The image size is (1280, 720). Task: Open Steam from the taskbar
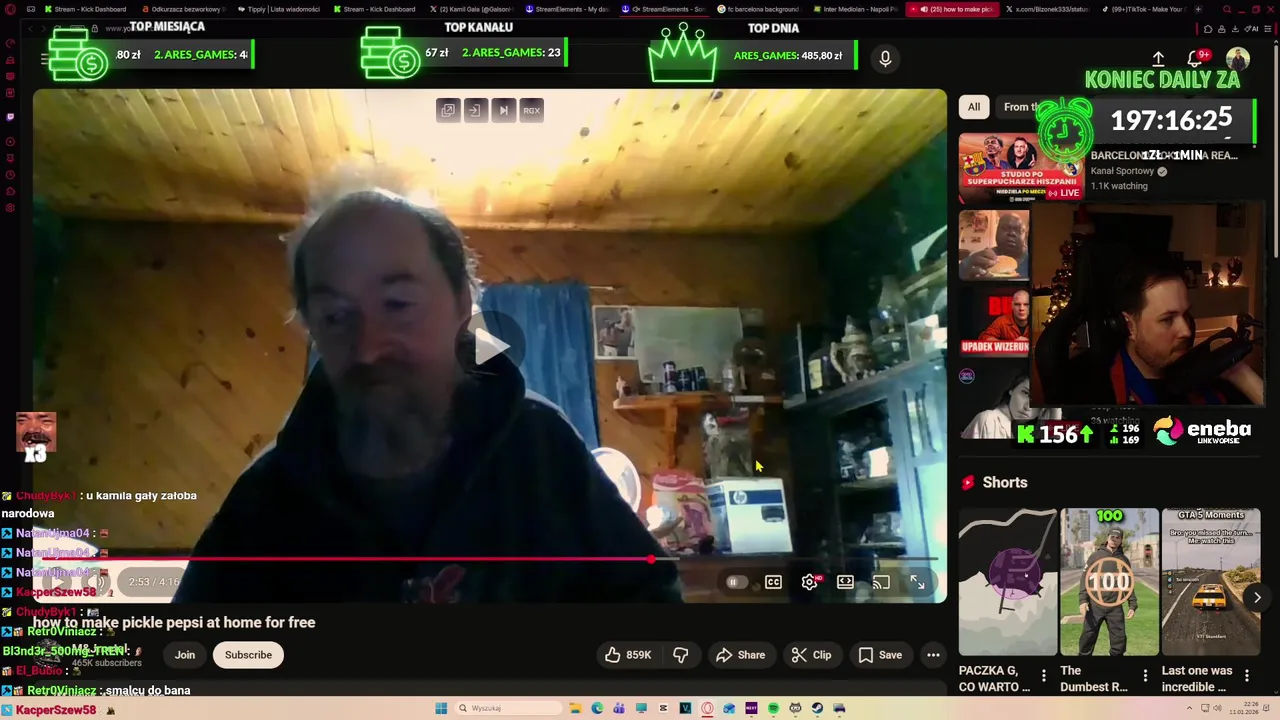(x=817, y=708)
